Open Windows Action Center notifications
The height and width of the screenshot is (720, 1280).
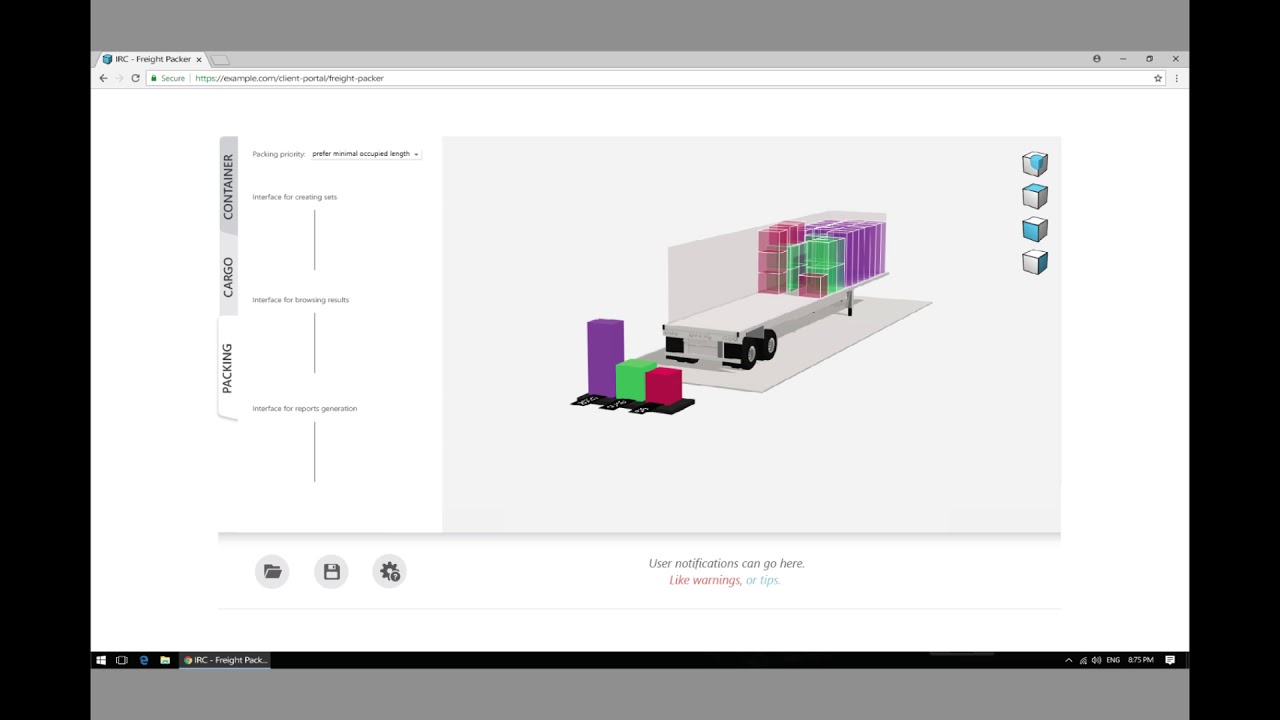[1170, 660]
